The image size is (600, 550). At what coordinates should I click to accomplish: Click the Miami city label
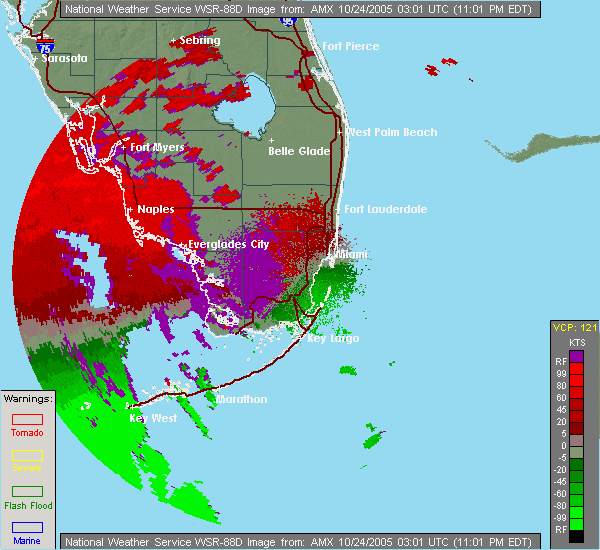(x=351, y=255)
